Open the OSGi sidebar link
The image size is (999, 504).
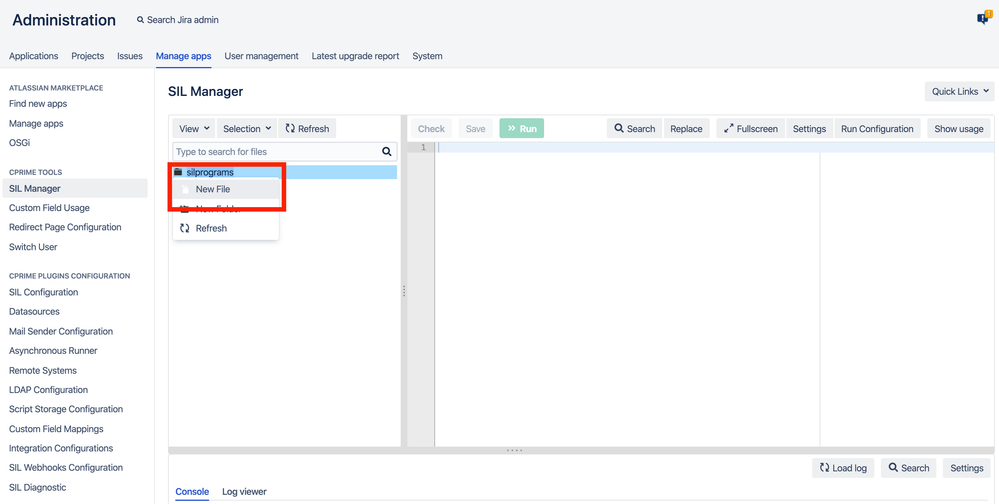pyautogui.click(x=19, y=143)
